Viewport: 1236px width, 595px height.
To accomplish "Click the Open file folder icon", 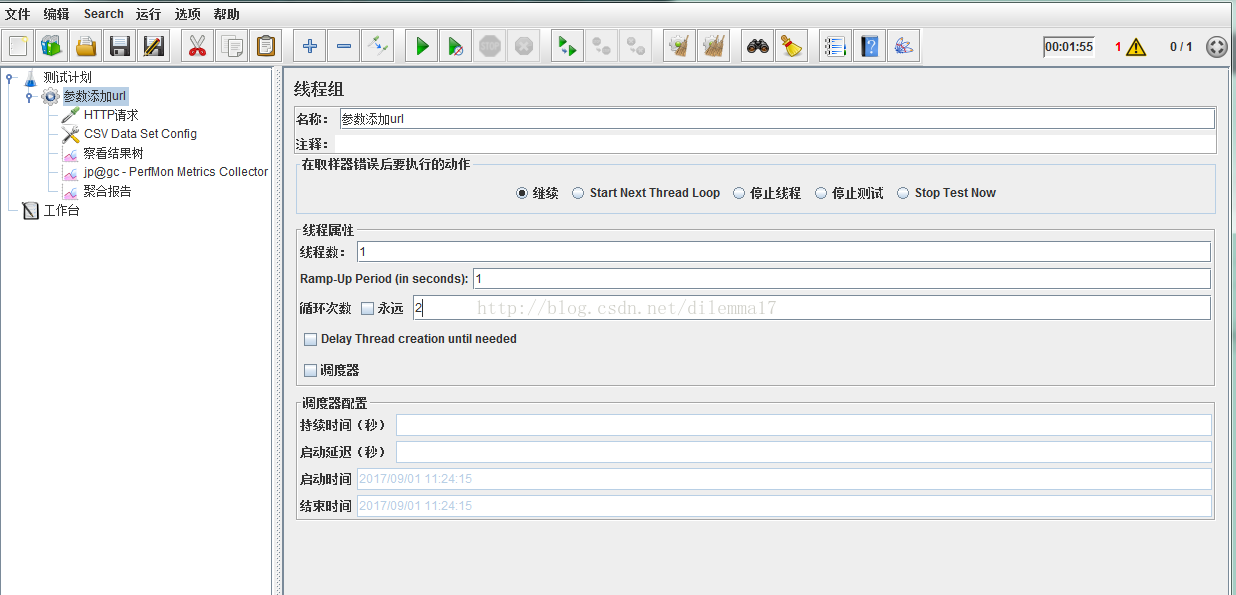I will click(86, 46).
